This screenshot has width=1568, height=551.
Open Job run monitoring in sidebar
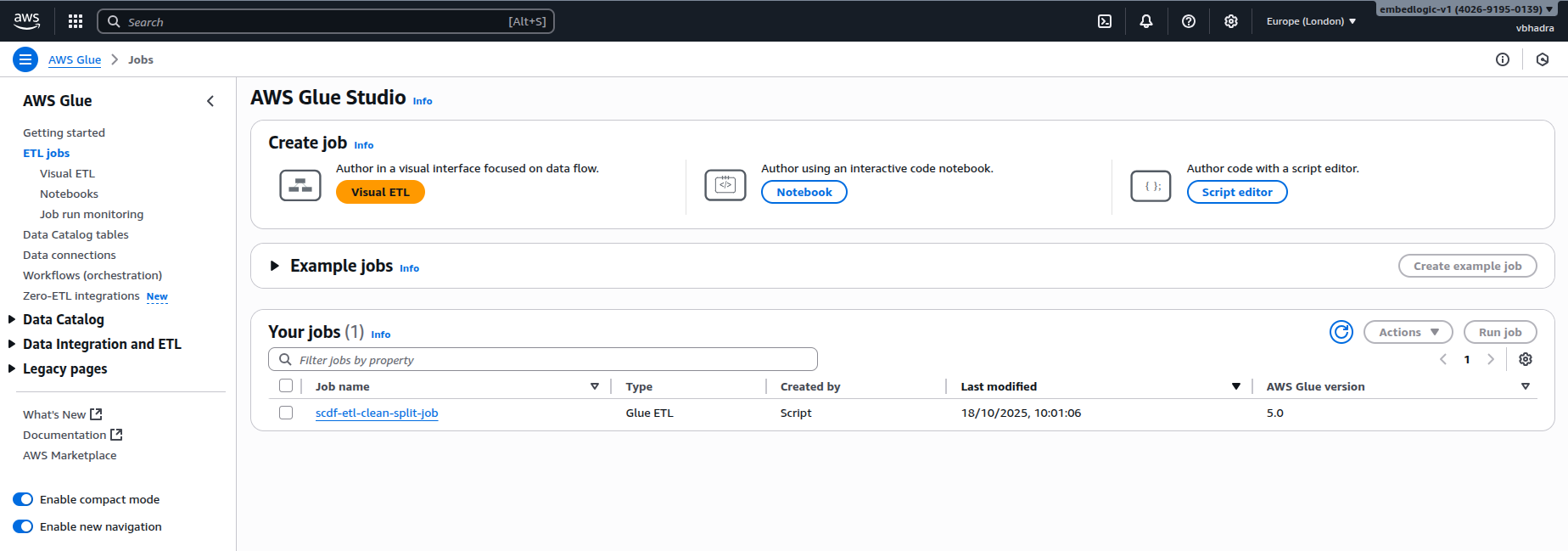(92, 214)
